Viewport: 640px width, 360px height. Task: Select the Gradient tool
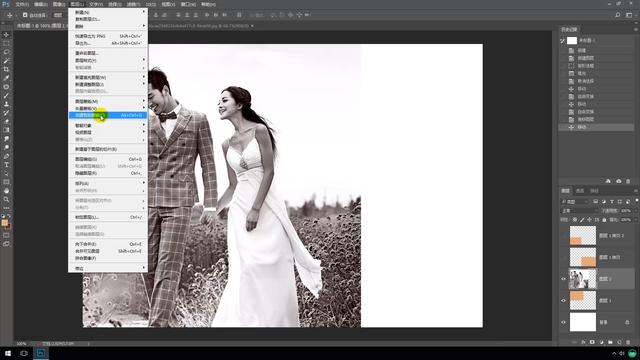click(x=6, y=130)
